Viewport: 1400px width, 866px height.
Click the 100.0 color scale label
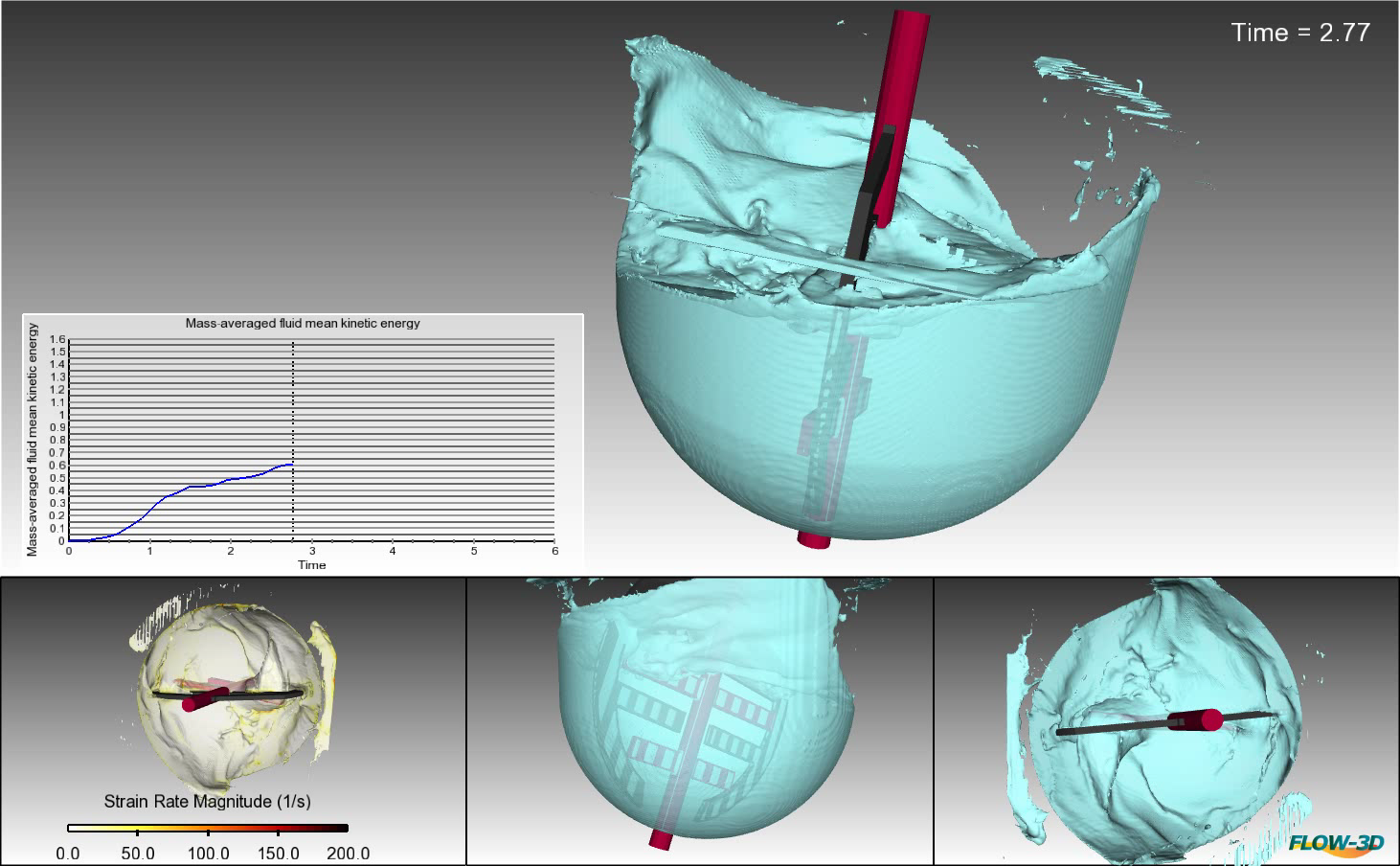[207, 854]
